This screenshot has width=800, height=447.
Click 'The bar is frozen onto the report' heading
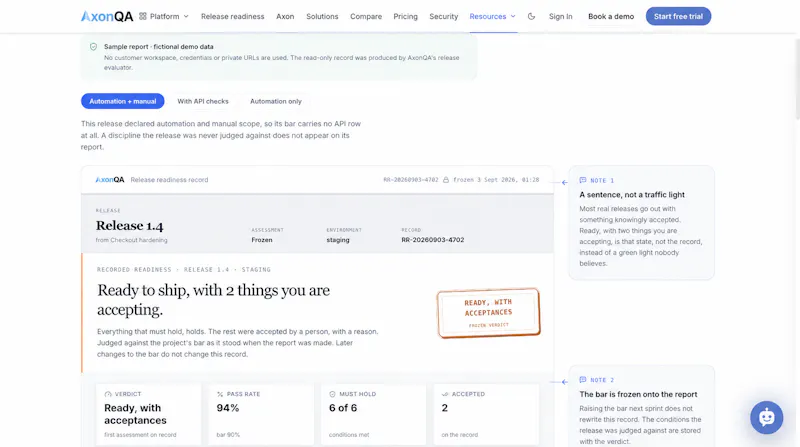(638, 394)
